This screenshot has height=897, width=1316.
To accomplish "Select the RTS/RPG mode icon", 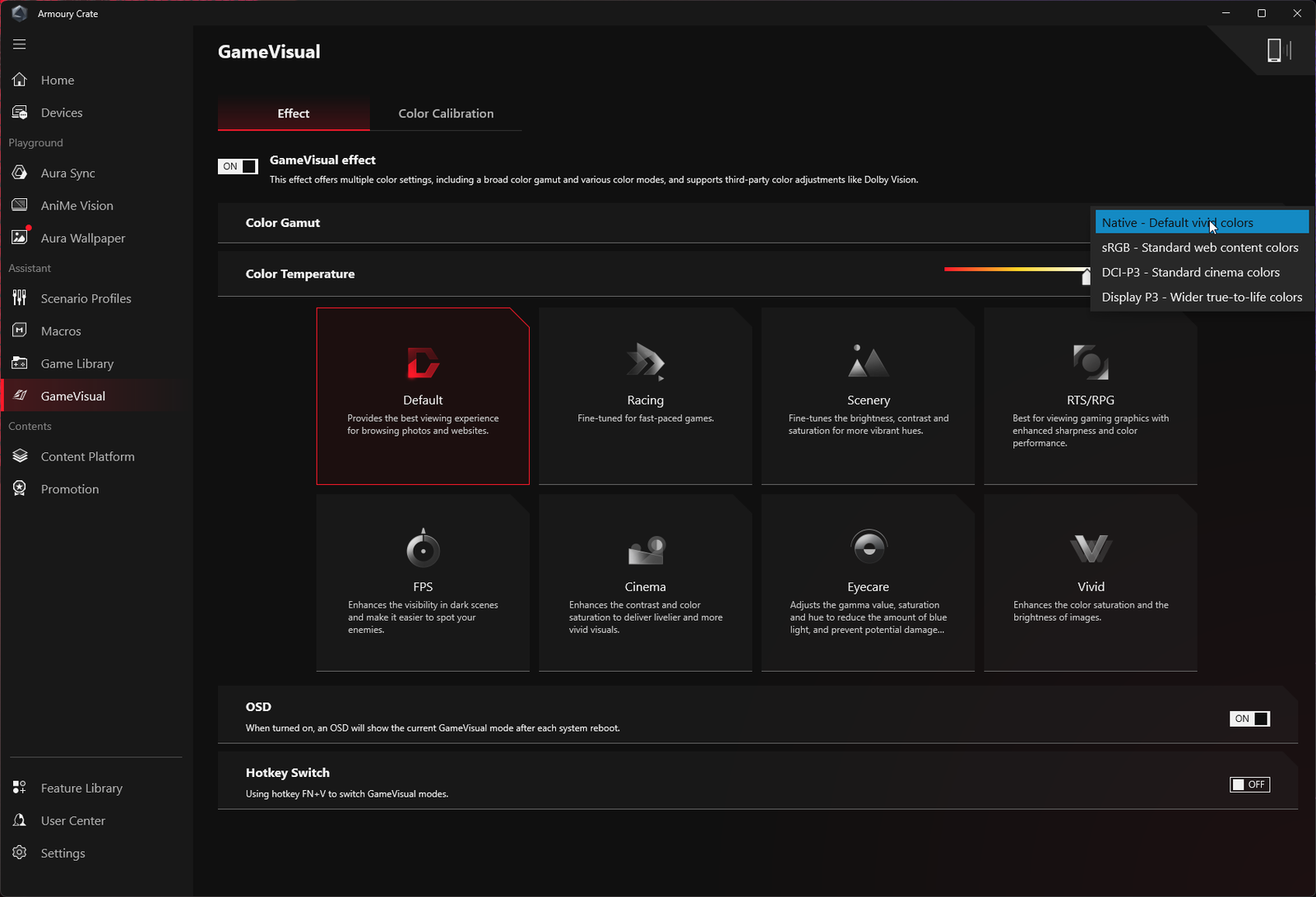I will [1091, 362].
